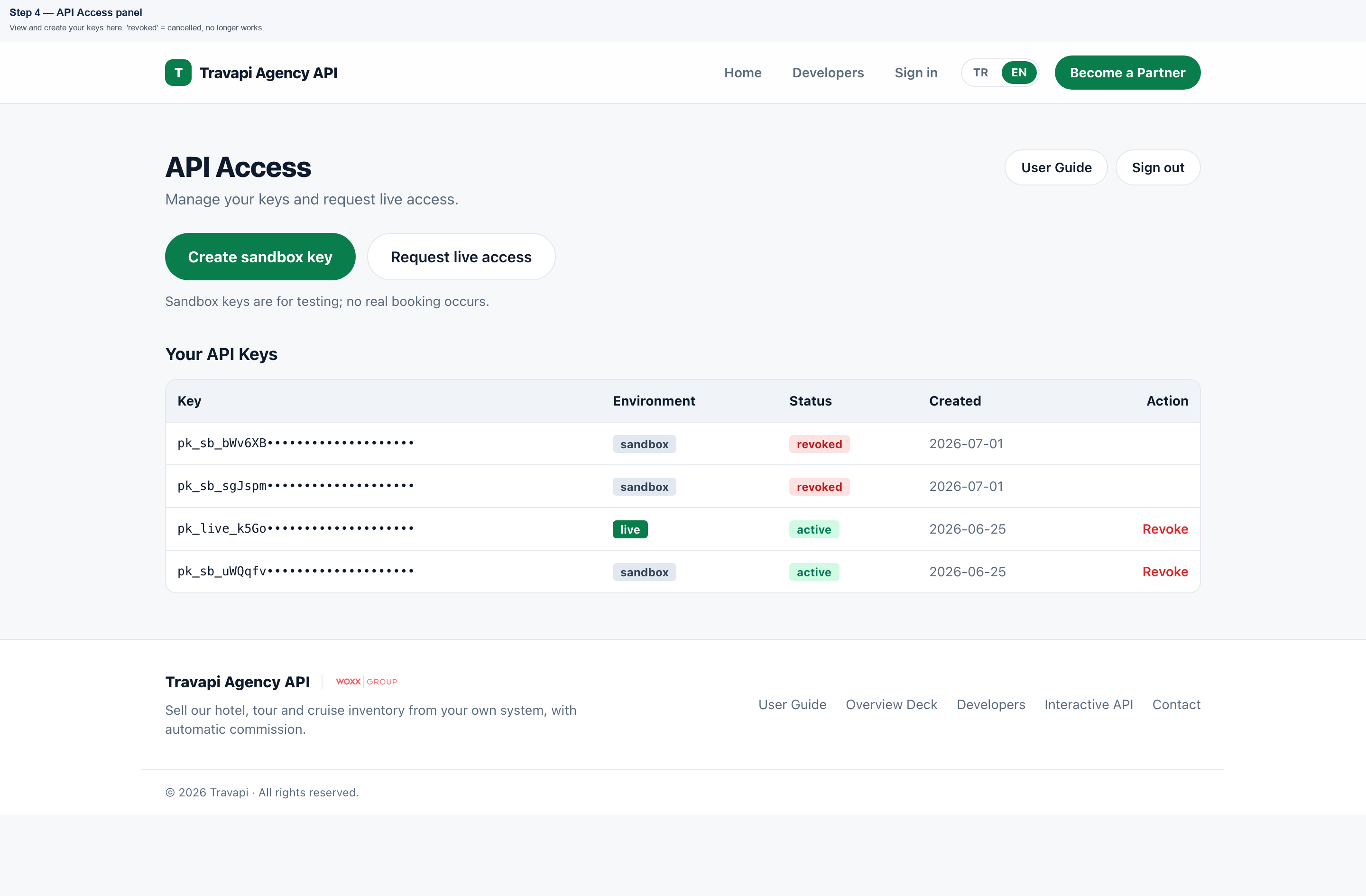Revoke the pk_sb_uWQqfv sandbox key
1366x896 pixels.
tap(1164, 572)
